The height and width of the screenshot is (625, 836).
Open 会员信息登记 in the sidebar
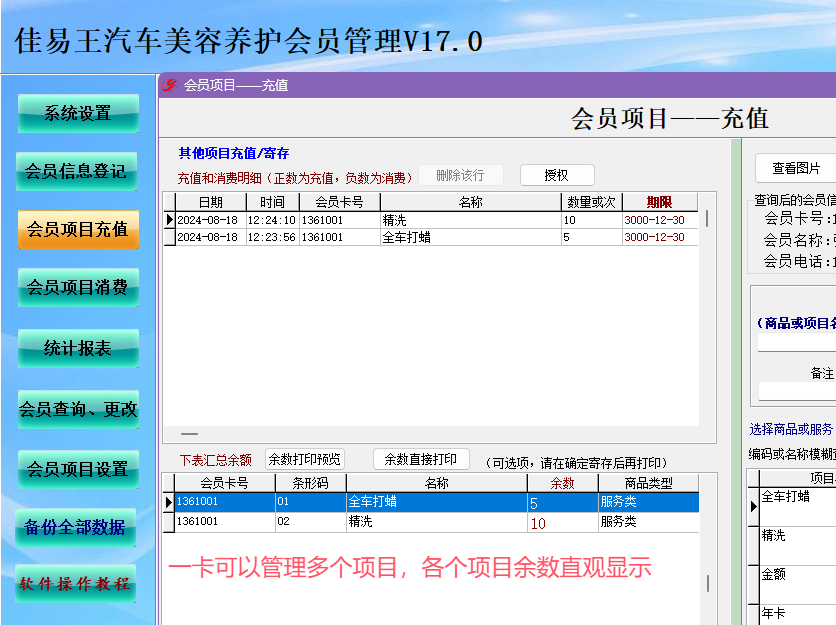coord(77,171)
